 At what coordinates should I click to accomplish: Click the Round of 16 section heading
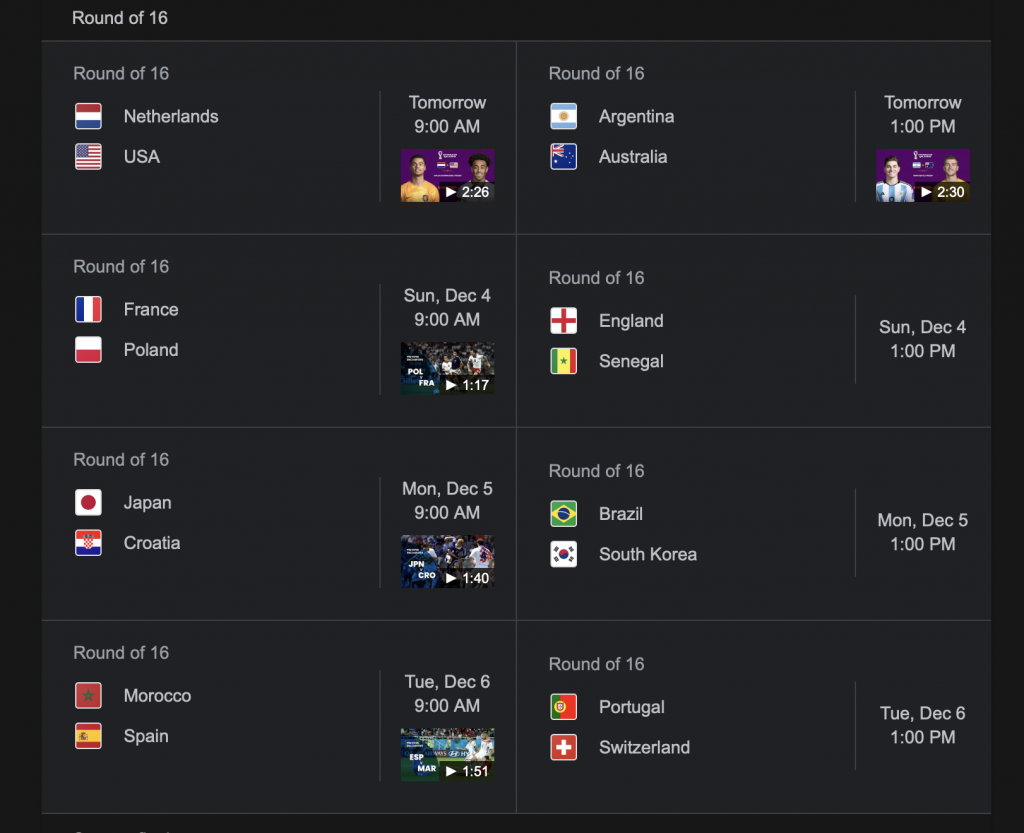coord(120,18)
